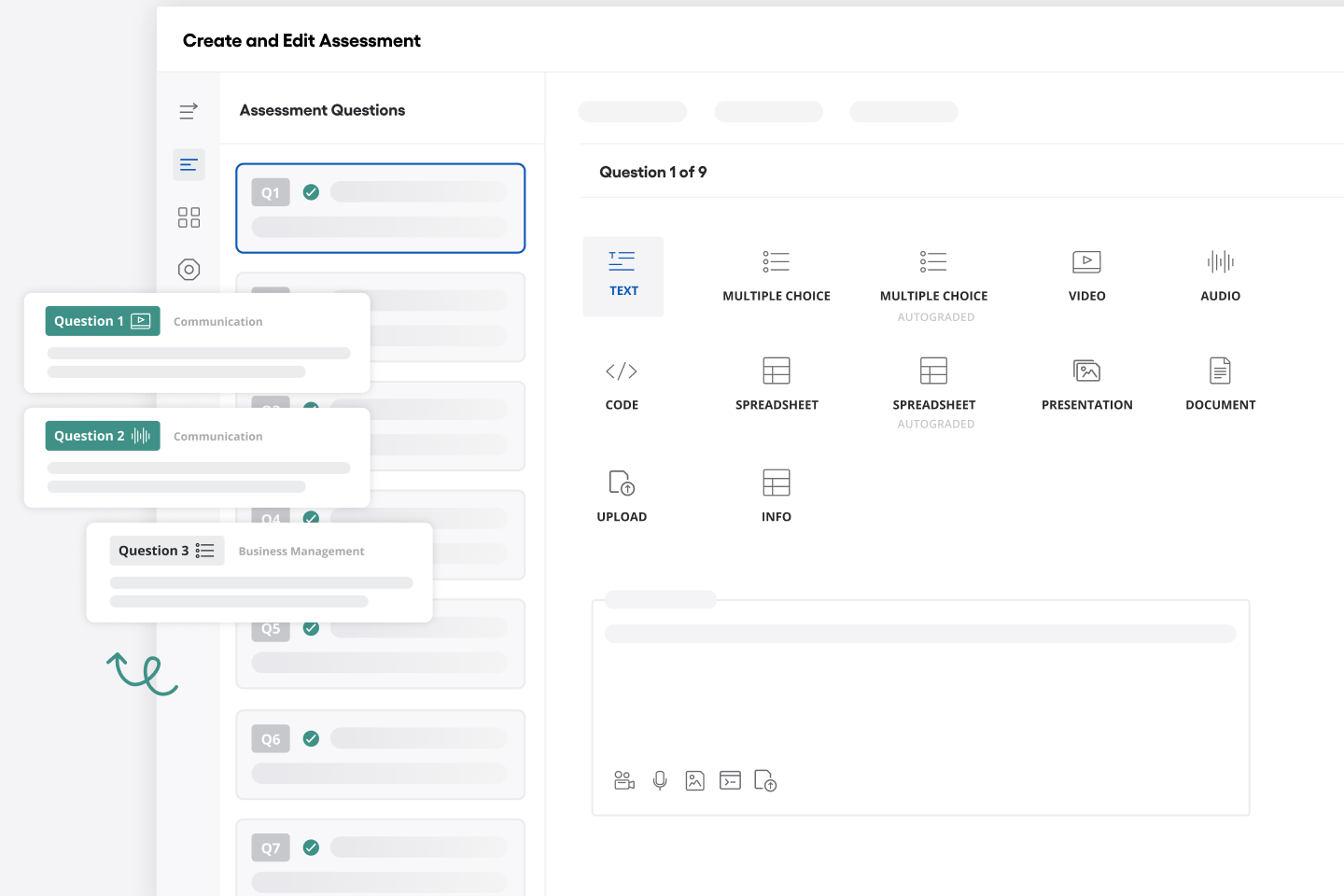This screenshot has height=896, width=1344.
Task: Click the microphone icon in editor toolbar
Action: coord(660,780)
